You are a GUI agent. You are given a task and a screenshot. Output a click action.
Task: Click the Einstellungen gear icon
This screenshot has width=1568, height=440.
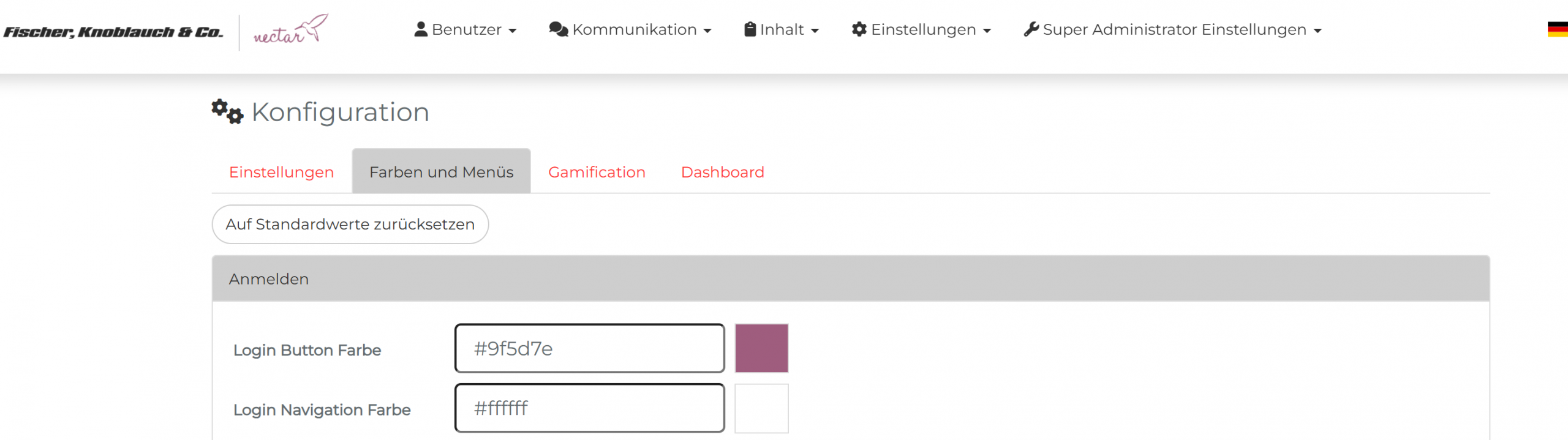point(859,29)
